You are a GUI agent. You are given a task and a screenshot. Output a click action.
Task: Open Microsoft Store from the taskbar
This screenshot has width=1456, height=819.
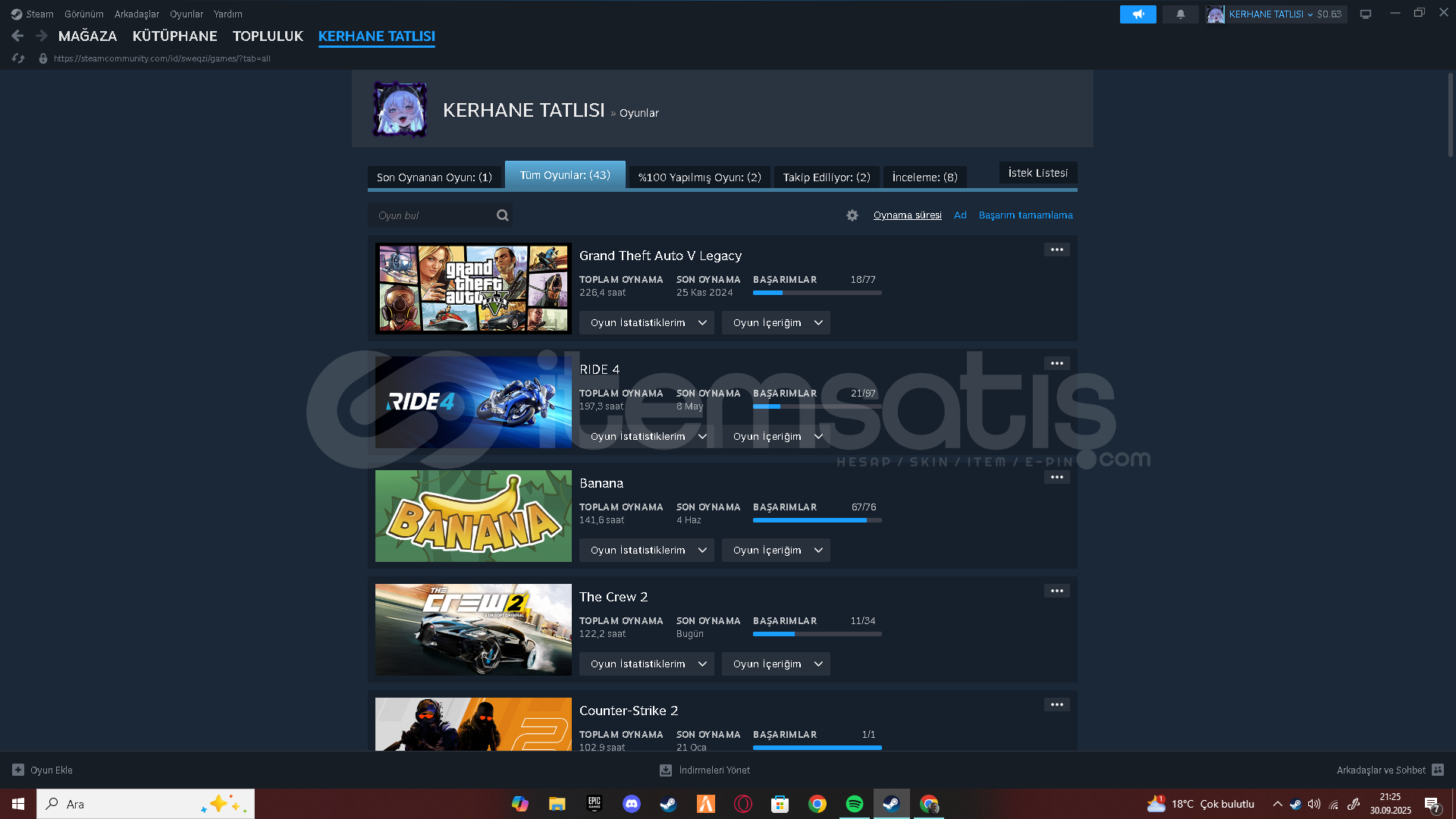tap(780, 804)
